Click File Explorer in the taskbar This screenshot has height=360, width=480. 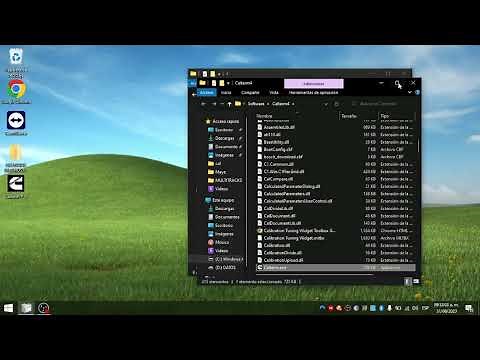tap(26, 308)
